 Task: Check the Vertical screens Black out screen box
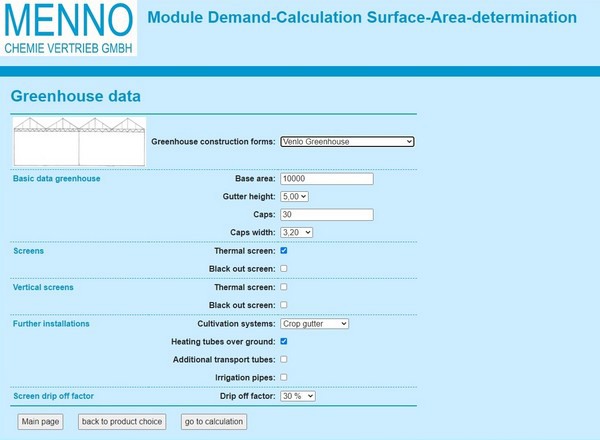click(x=284, y=305)
